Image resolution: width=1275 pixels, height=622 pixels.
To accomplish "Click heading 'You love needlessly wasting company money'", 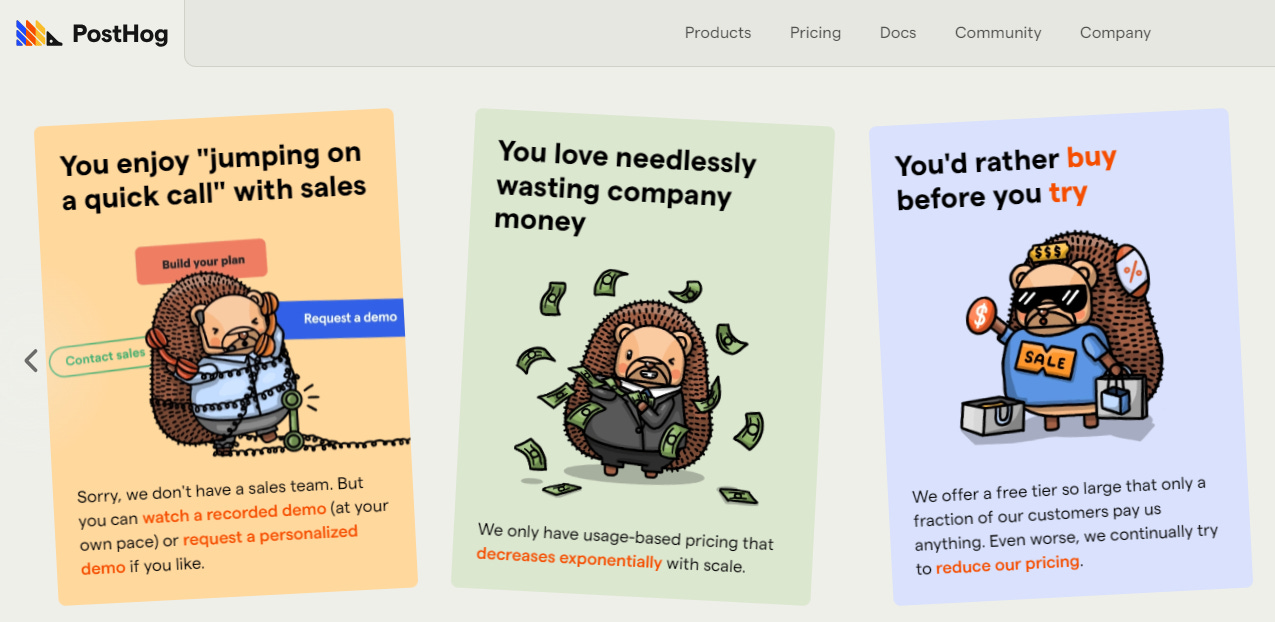I will (625, 186).
